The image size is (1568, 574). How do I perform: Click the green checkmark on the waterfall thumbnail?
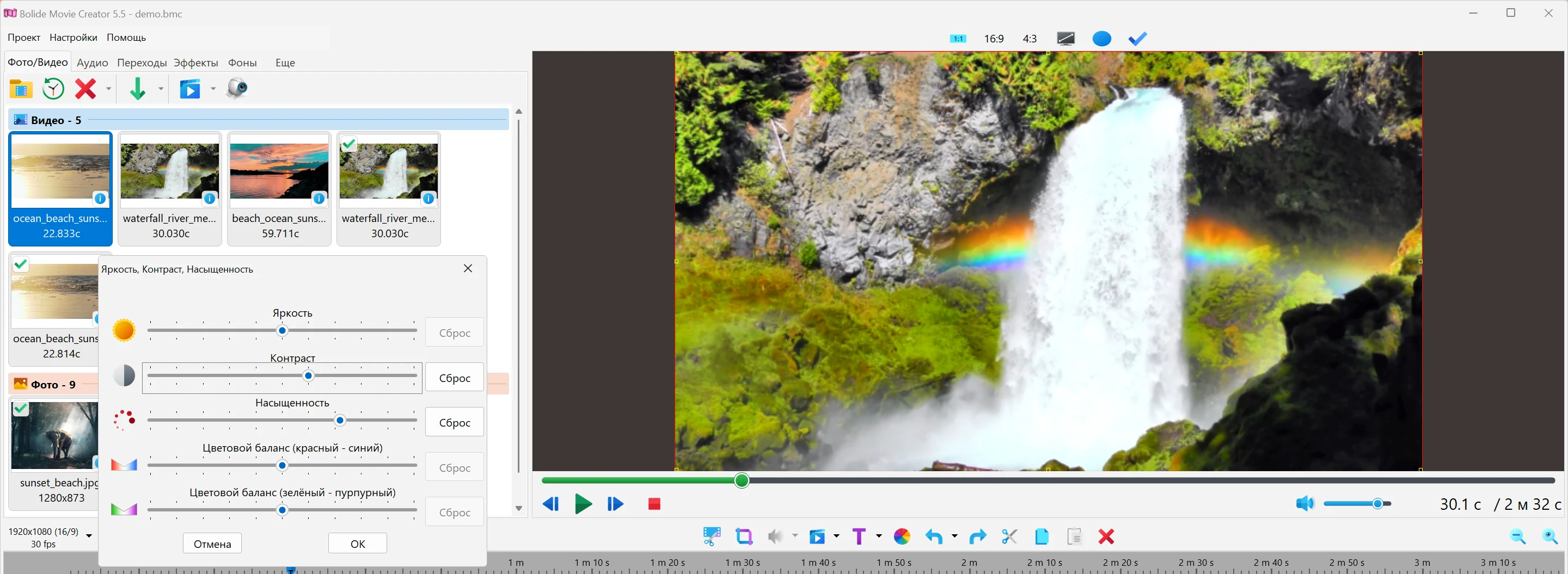[349, 144]
